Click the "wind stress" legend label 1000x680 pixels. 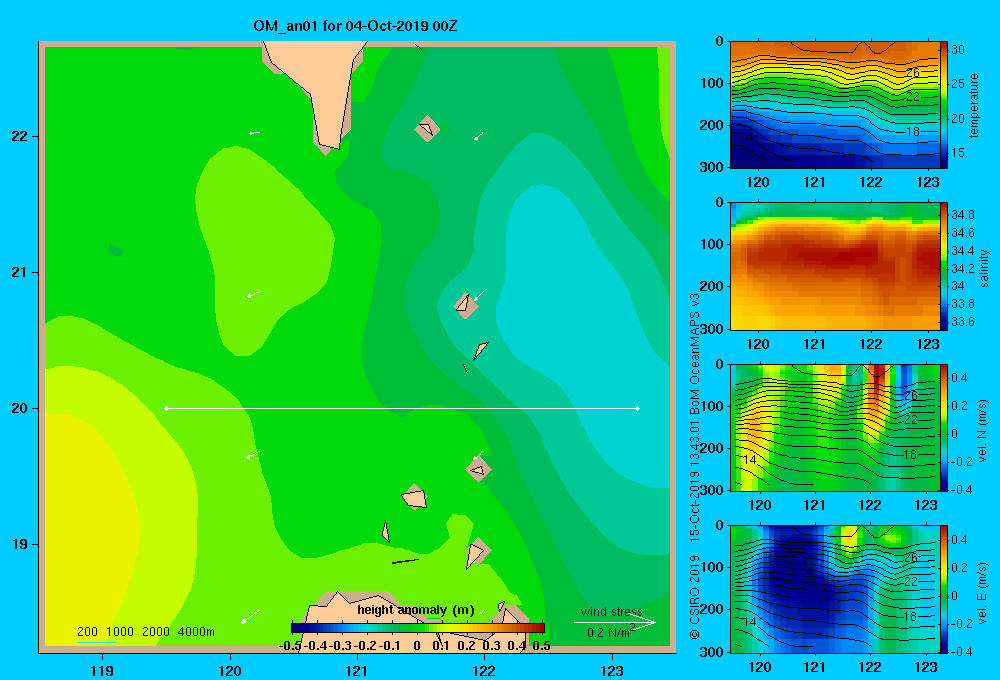[x=612, y=611]
